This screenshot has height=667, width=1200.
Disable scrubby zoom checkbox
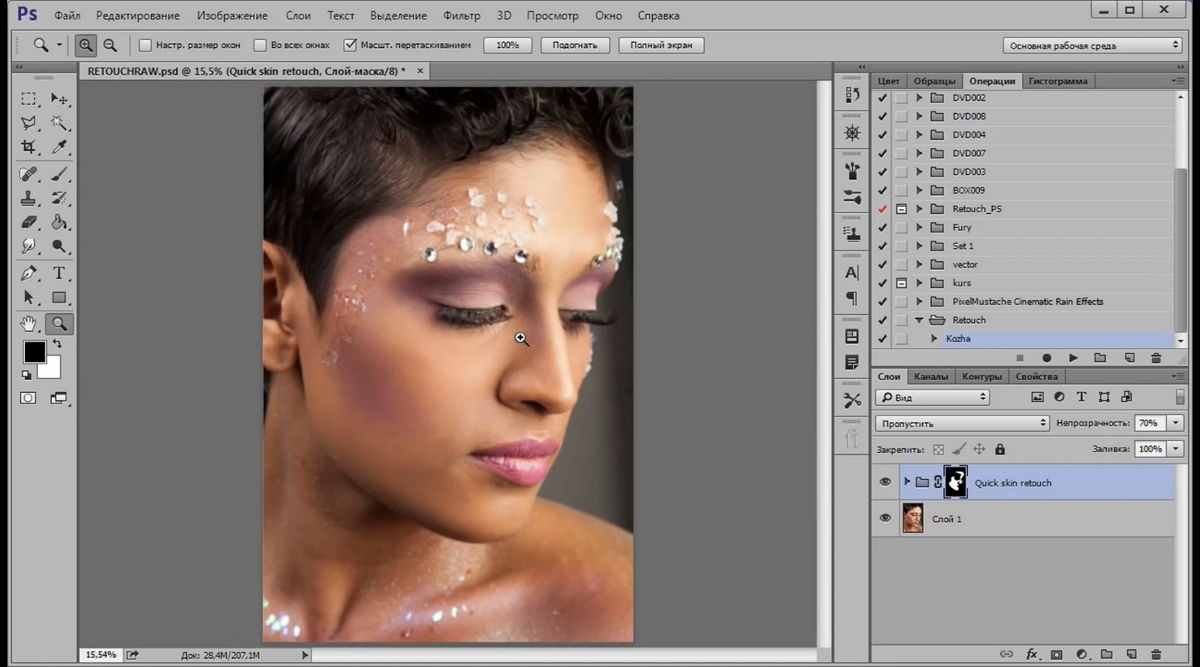click(349, 45)
